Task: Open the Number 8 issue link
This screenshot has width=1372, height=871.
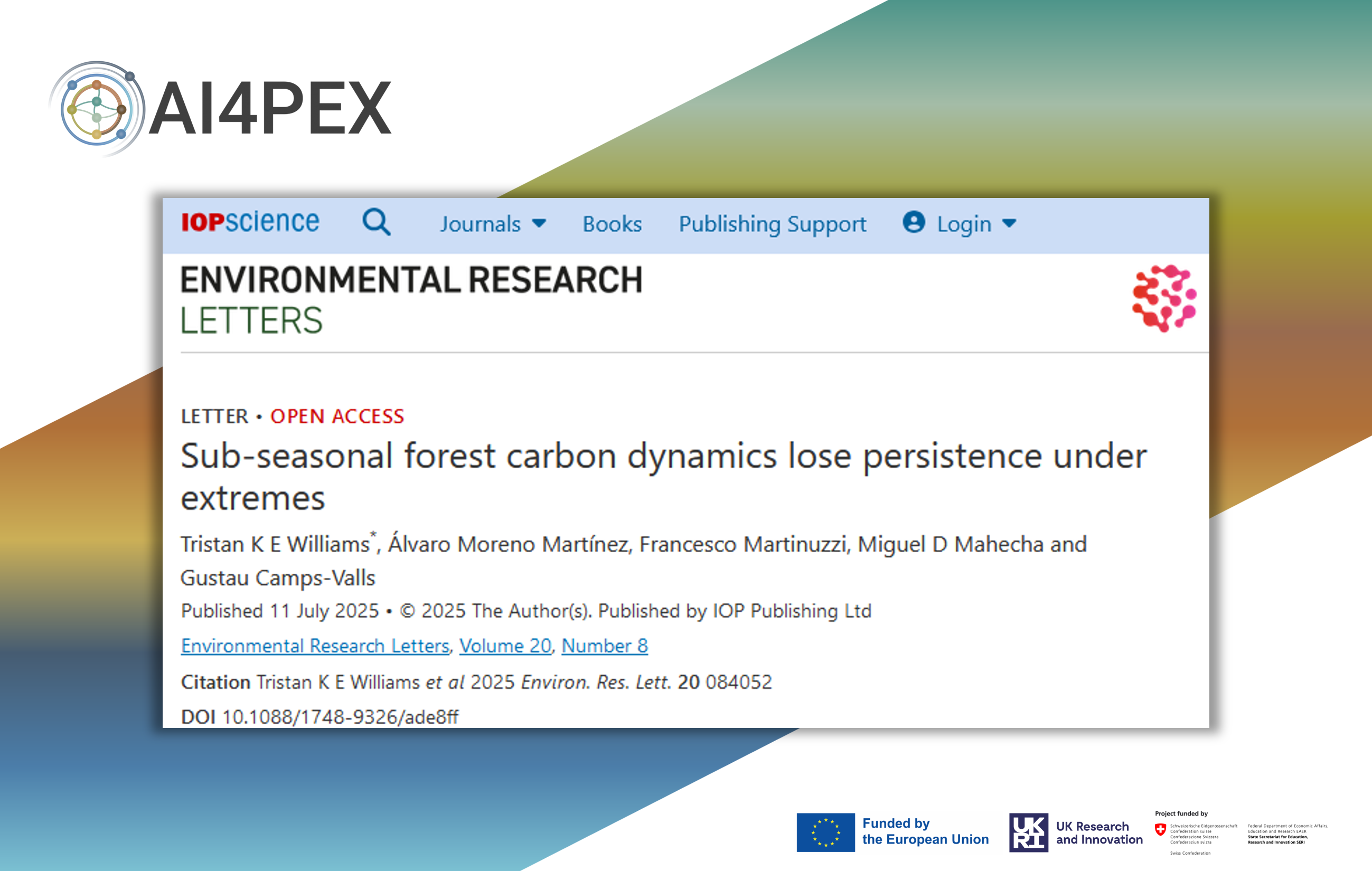Action: 605,646
